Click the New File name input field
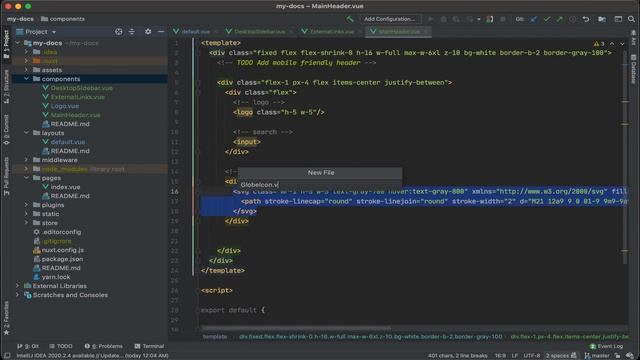 click(x=320, y=185)
